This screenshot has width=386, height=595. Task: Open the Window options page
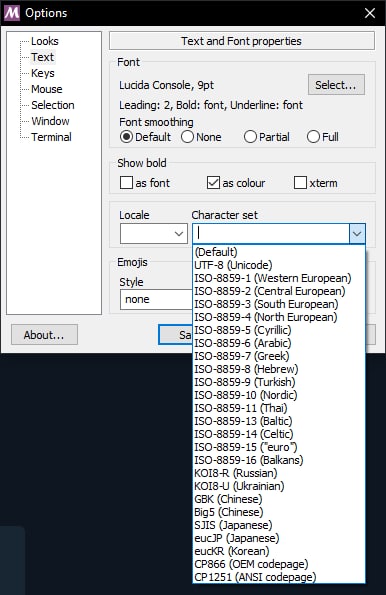click(50, 121)
